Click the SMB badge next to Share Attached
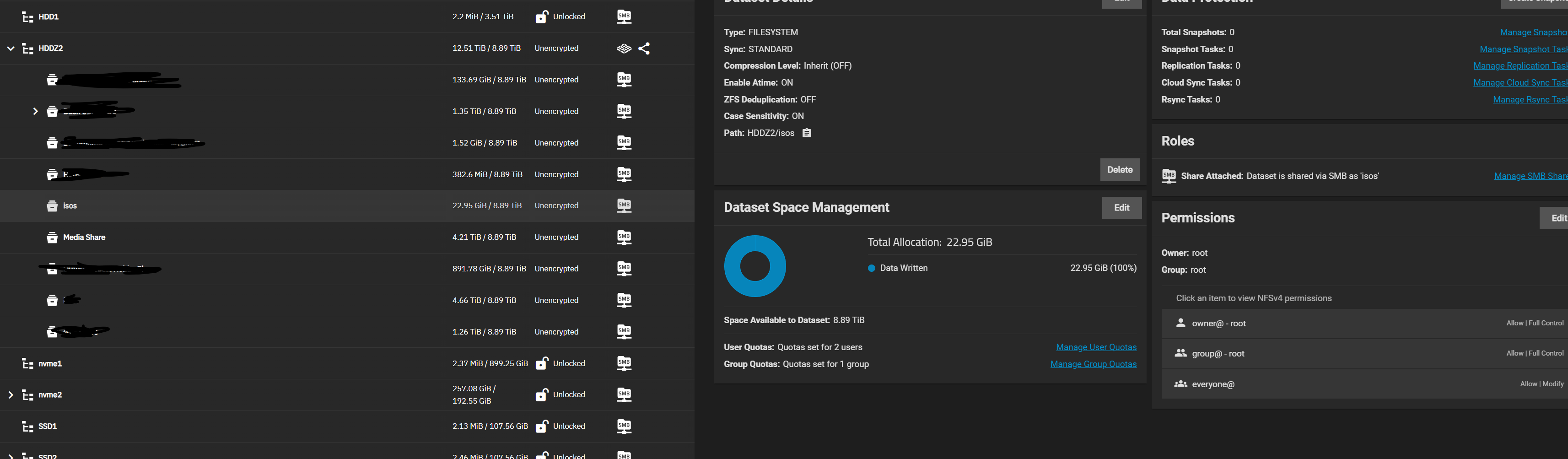 click(1168, 175)
